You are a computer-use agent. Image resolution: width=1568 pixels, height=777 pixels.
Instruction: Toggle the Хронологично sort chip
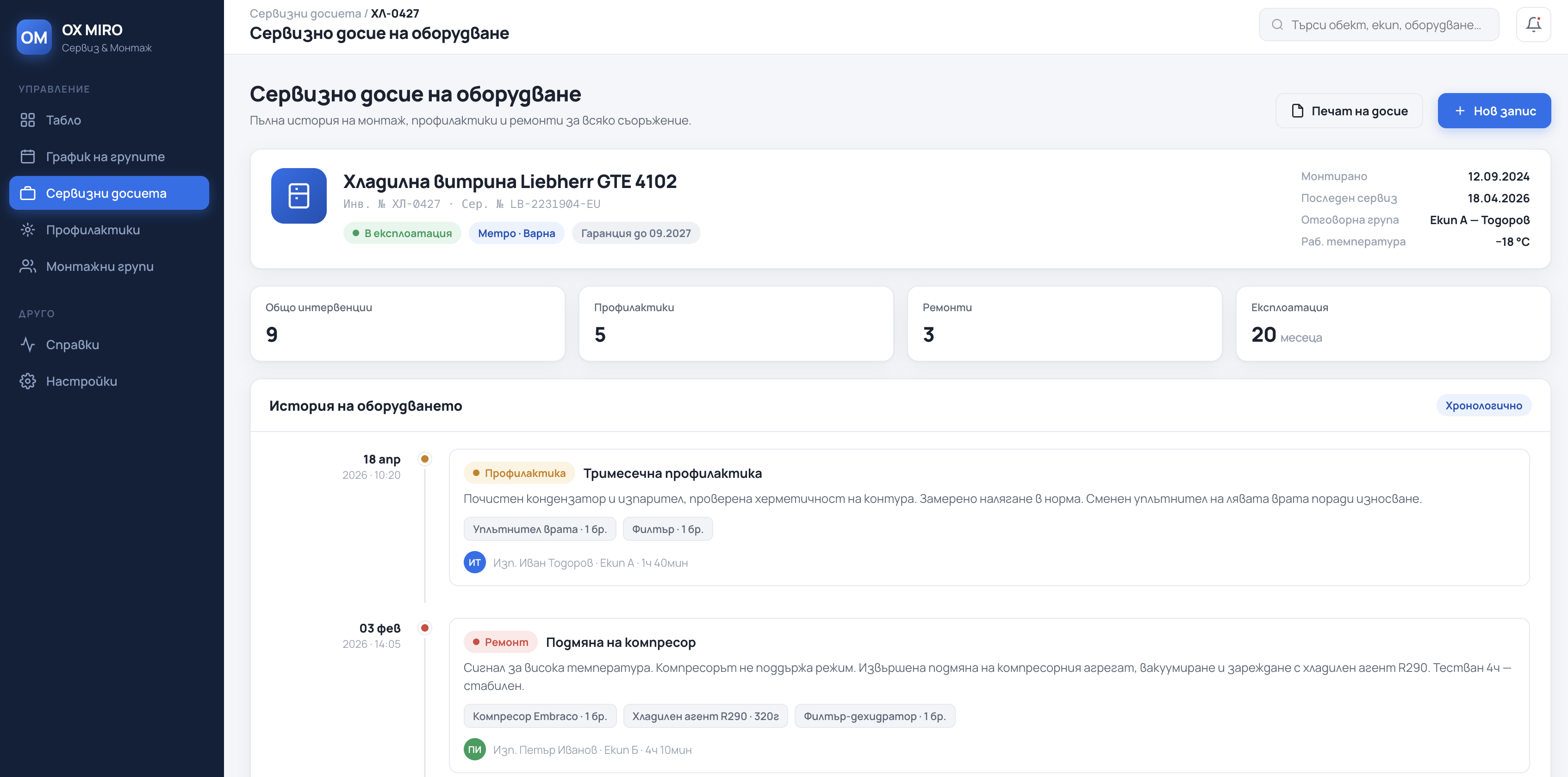(x=1483, y=406)
